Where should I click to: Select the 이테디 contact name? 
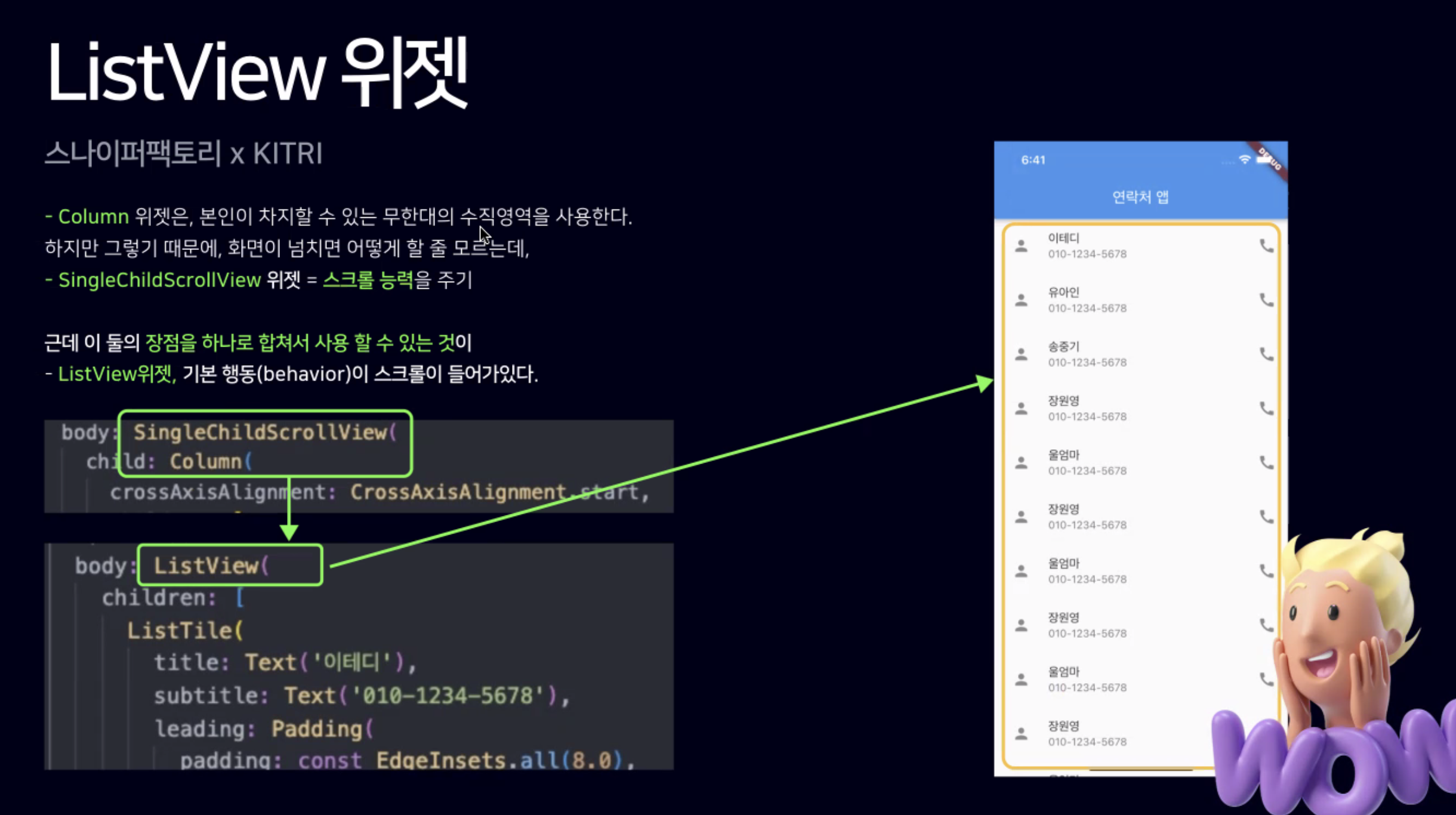pyautogui.click(x=1064, y=238)
